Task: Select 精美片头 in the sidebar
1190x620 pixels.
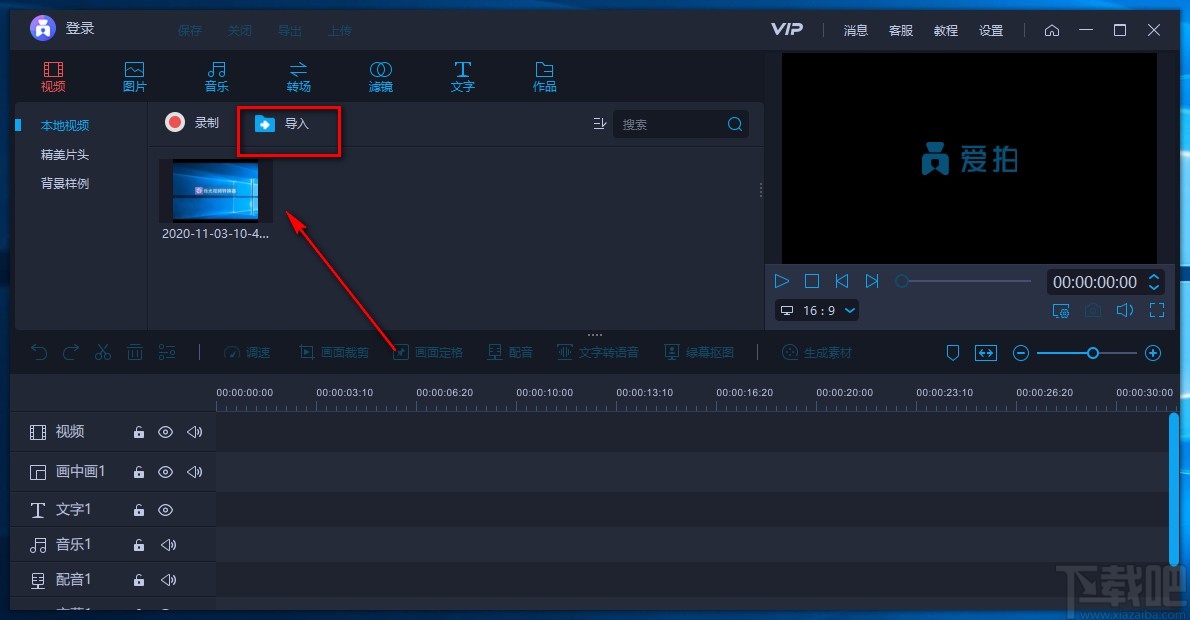Action: (x=65, y=154)
